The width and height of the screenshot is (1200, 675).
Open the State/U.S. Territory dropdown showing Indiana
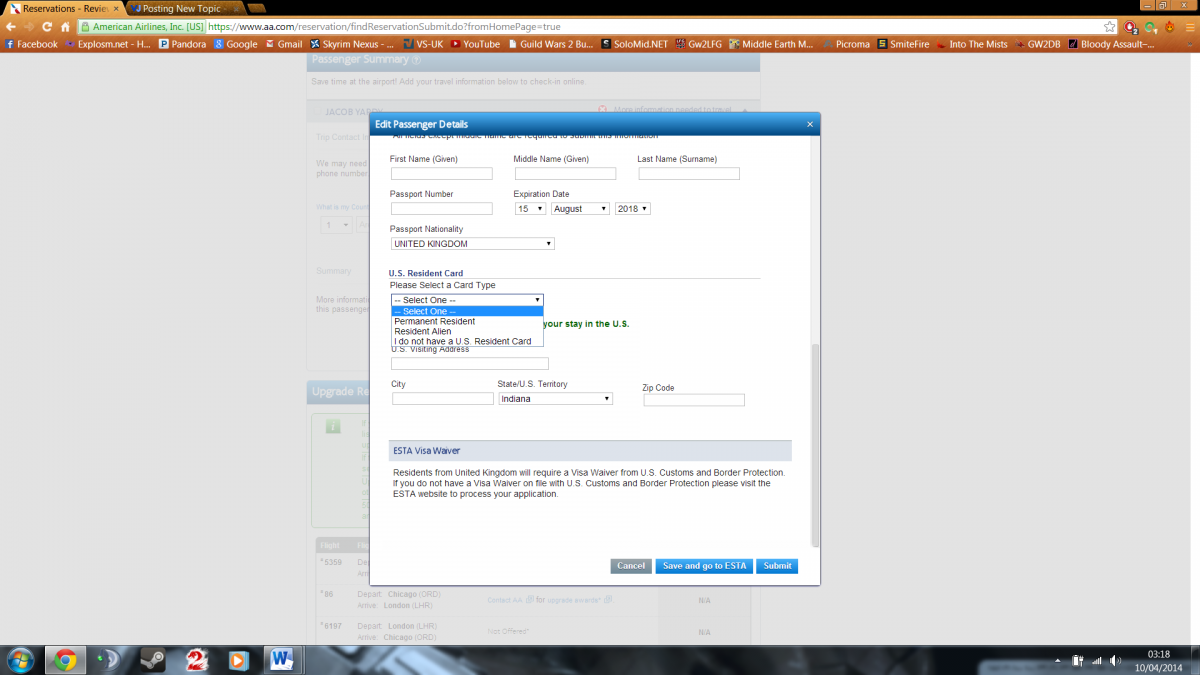point(555,398)
